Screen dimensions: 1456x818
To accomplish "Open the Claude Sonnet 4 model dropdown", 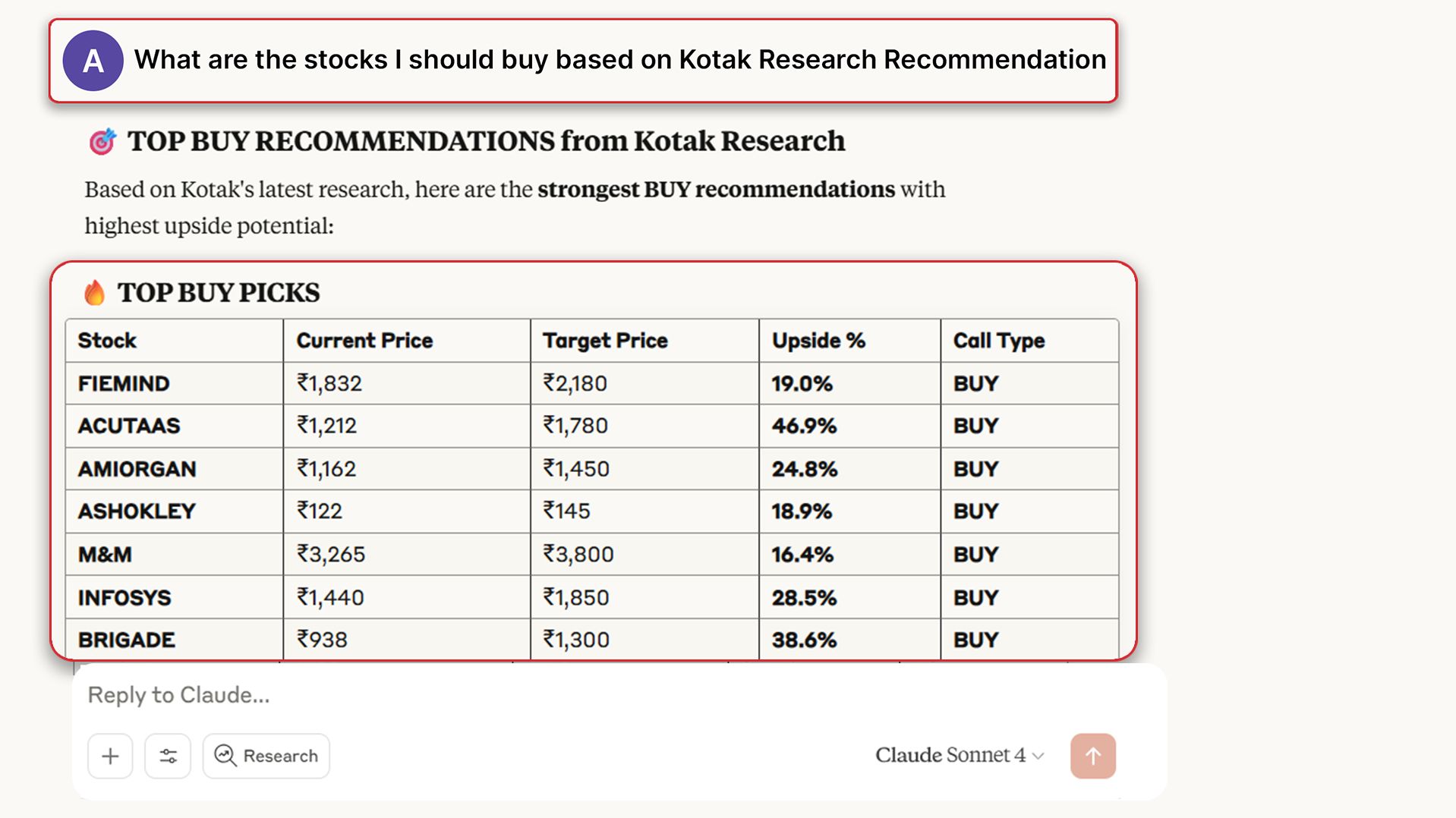I will tap(958, 756).
